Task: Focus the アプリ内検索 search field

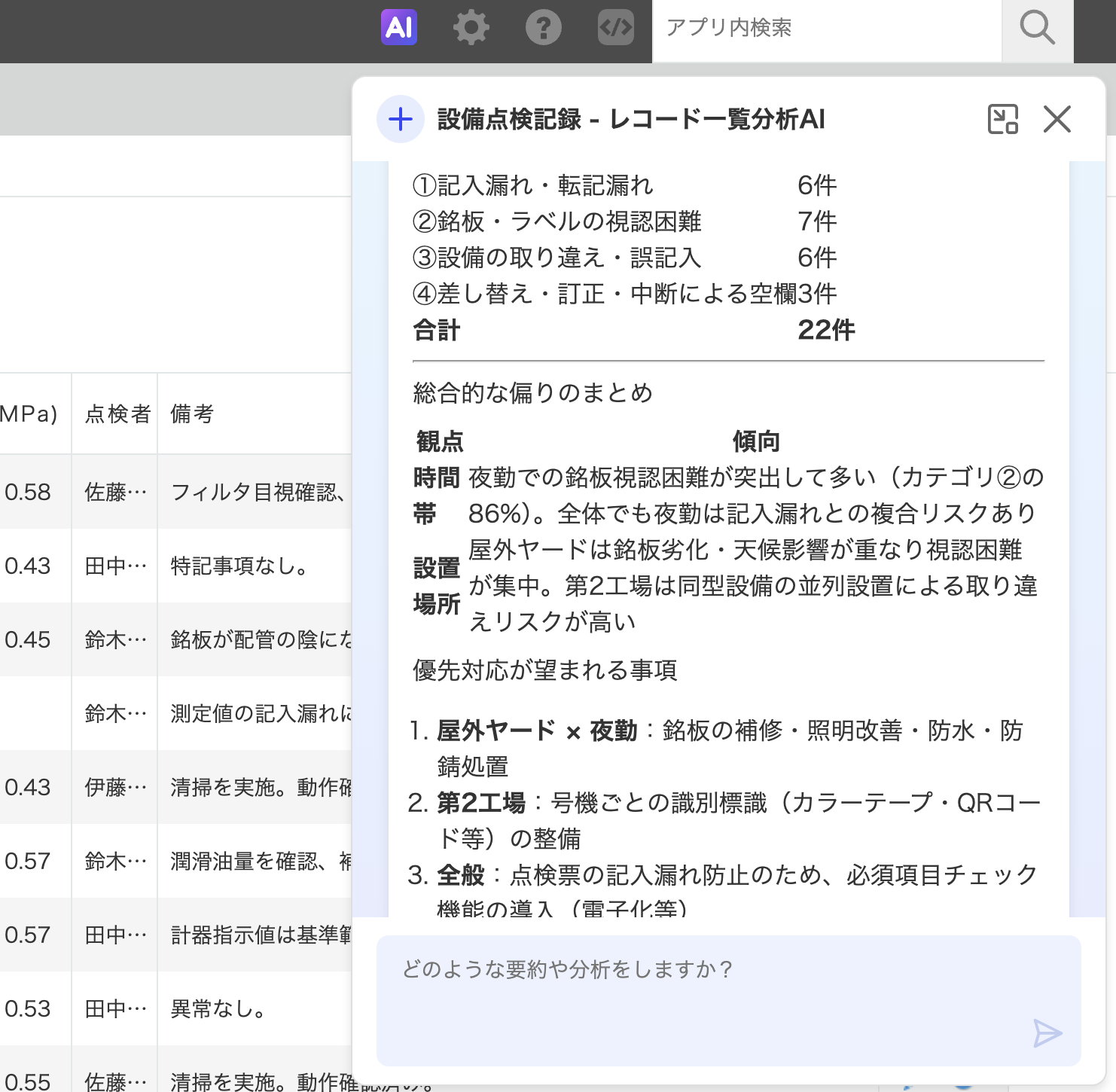Action: 827,29
